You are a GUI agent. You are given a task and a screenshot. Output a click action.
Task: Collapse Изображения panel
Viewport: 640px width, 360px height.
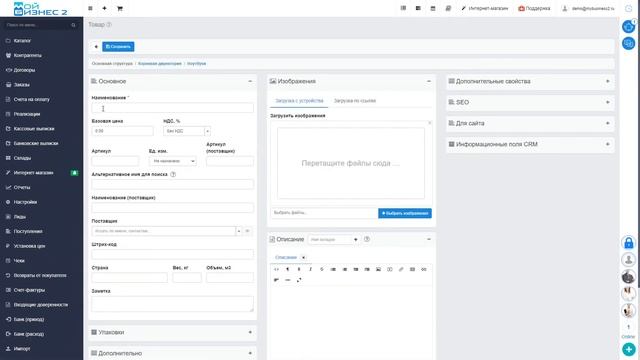pyautogui.click(x=429, y=81)
